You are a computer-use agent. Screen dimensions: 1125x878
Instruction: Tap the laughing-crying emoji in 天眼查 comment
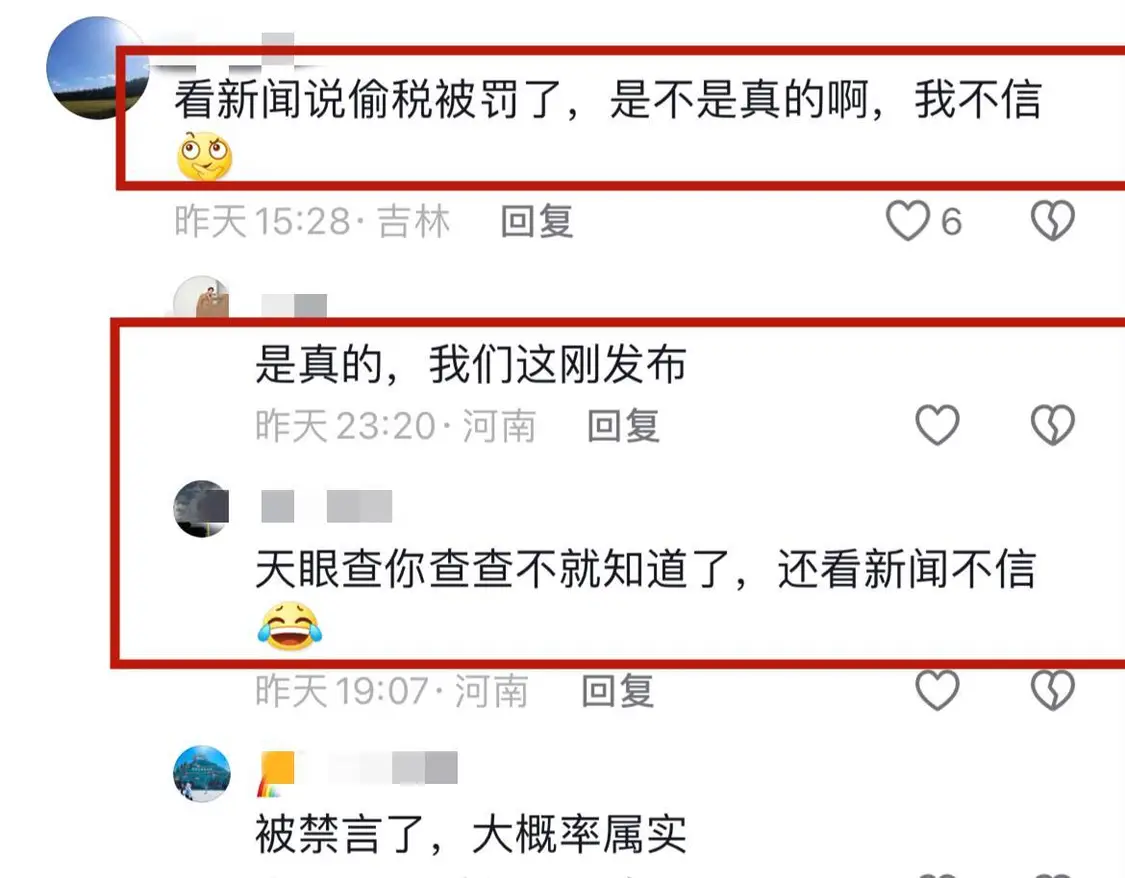289,626
